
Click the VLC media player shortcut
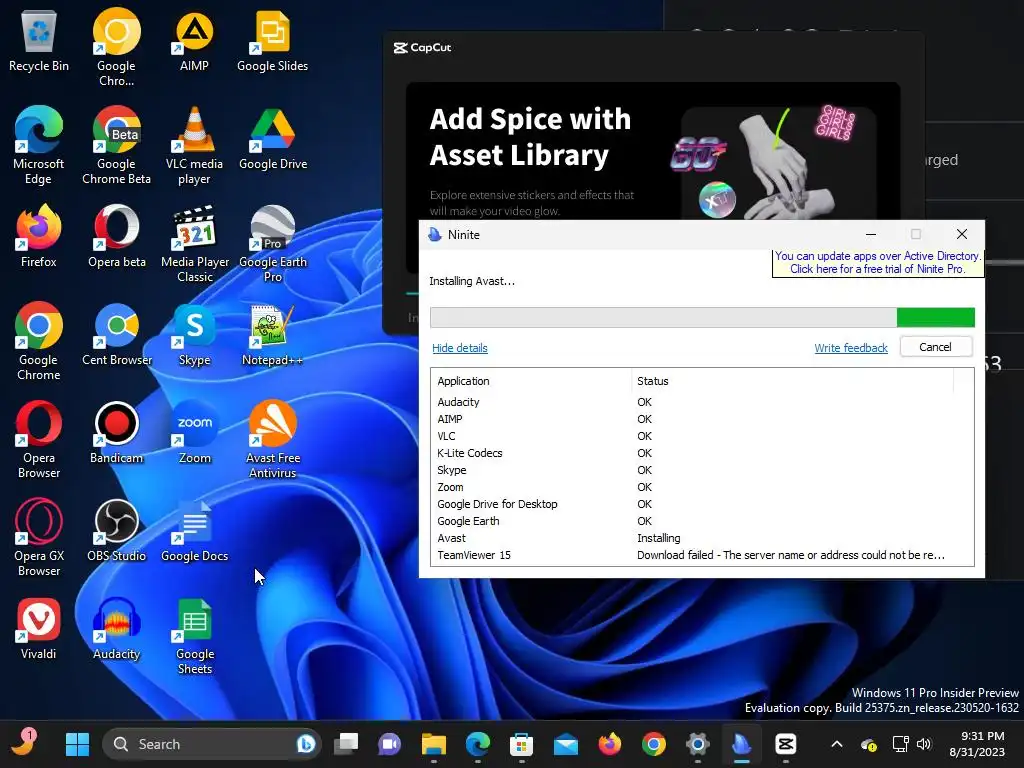tap(195, 146)
